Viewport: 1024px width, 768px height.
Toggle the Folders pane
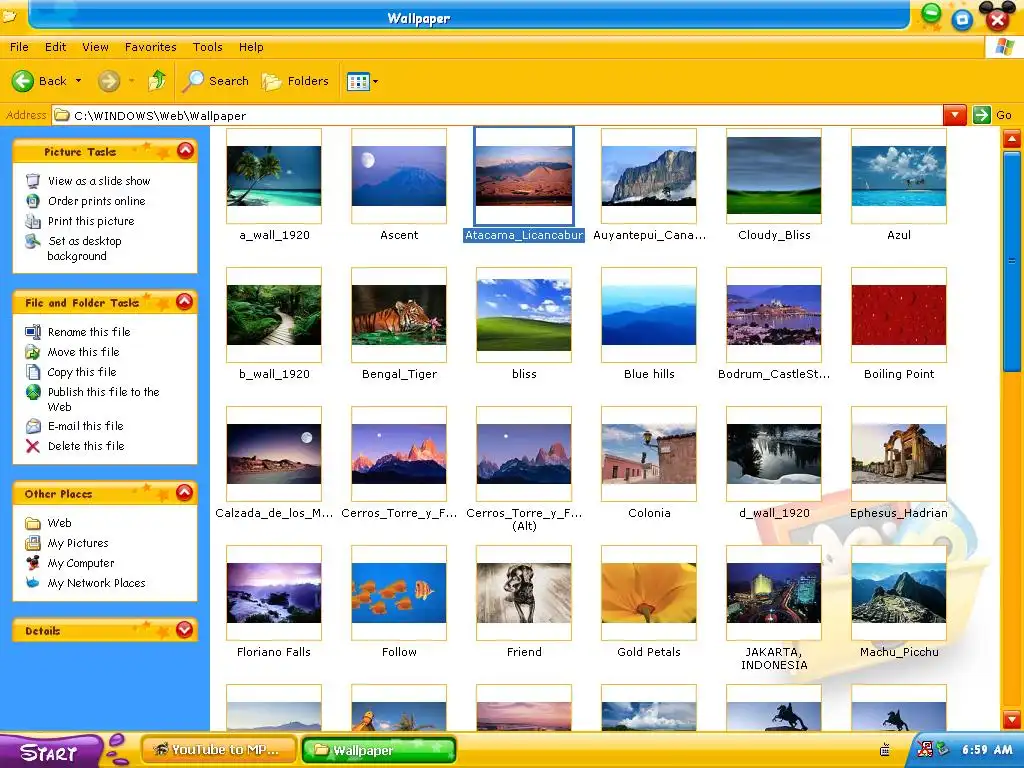click(295, 81)
